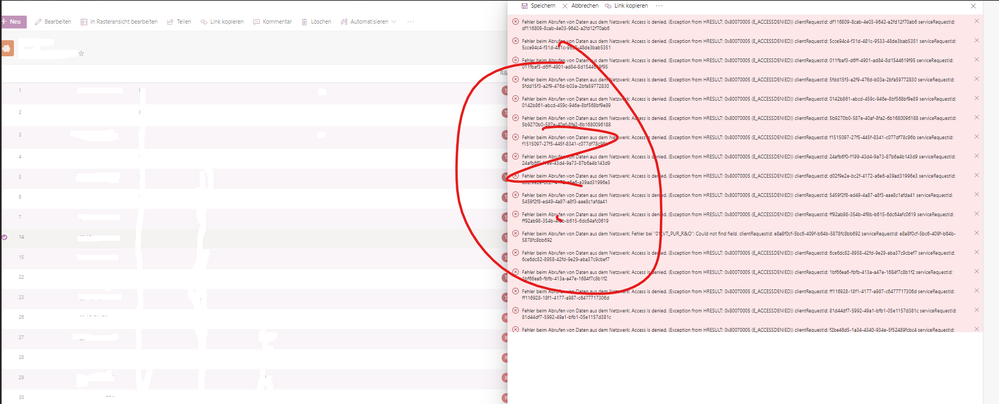
Task: Dismiss error with clientRequestId 011fbaf3
Action: coord(977,59)
